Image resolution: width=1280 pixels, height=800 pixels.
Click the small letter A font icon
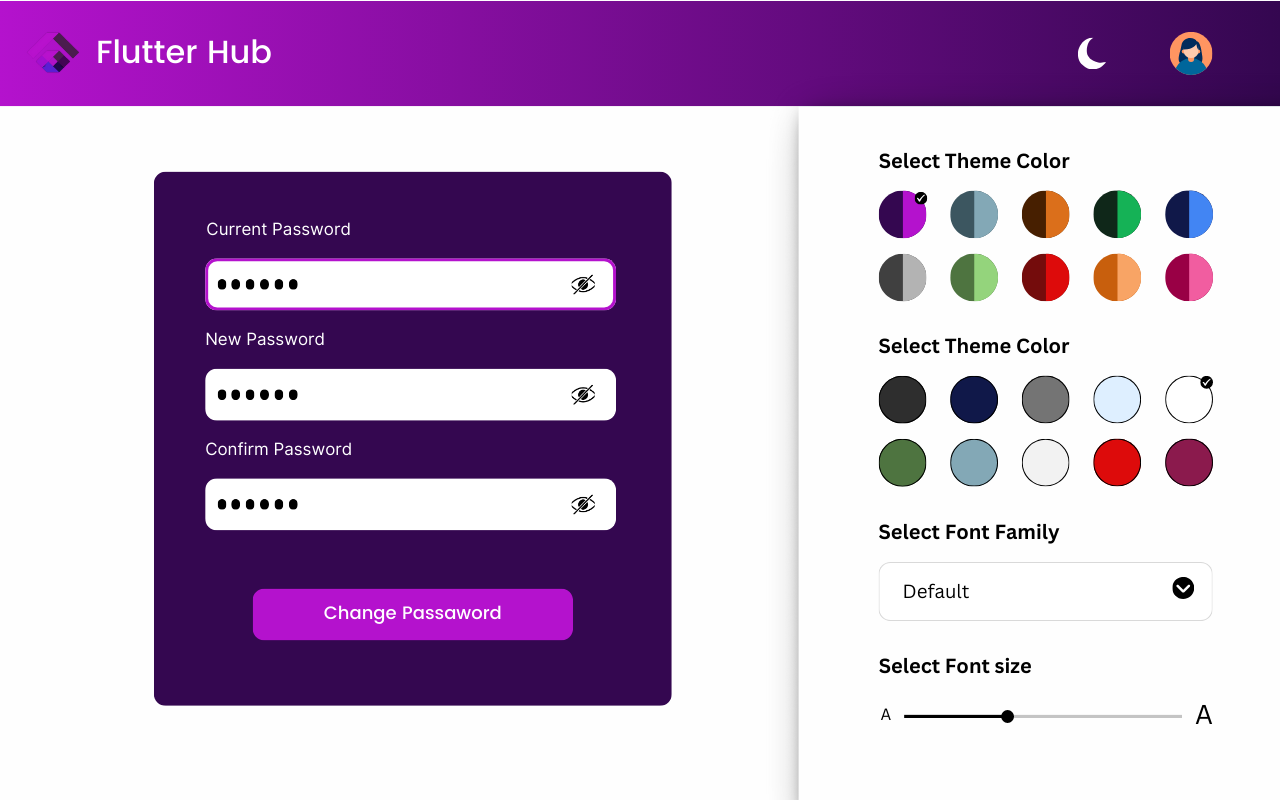[x=885, y=715]
